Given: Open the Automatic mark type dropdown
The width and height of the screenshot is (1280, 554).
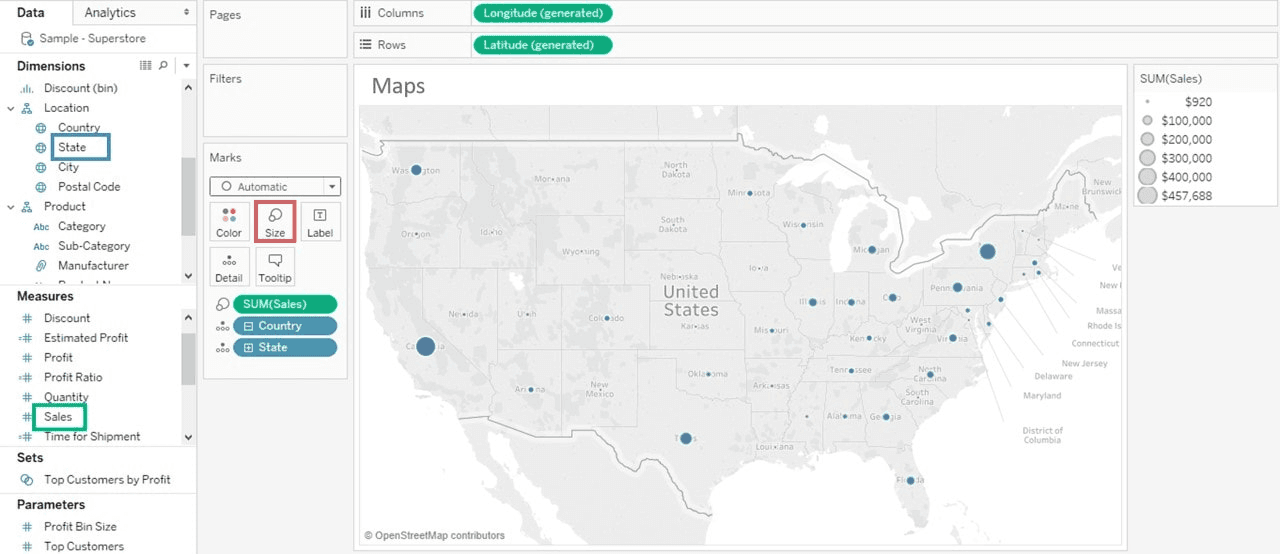Looking at the screenshot, I should click(275, 187).
